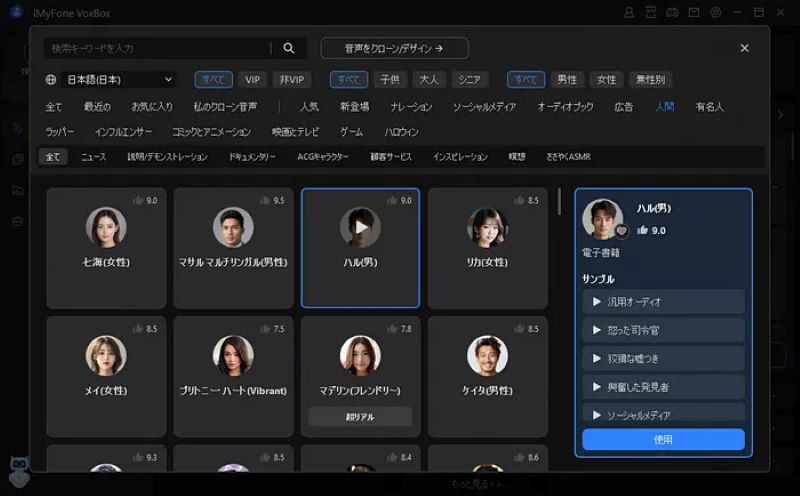Select the リカ(女性) voice card
This screenshot has width=800, height=496.
(x=488, y=248)
